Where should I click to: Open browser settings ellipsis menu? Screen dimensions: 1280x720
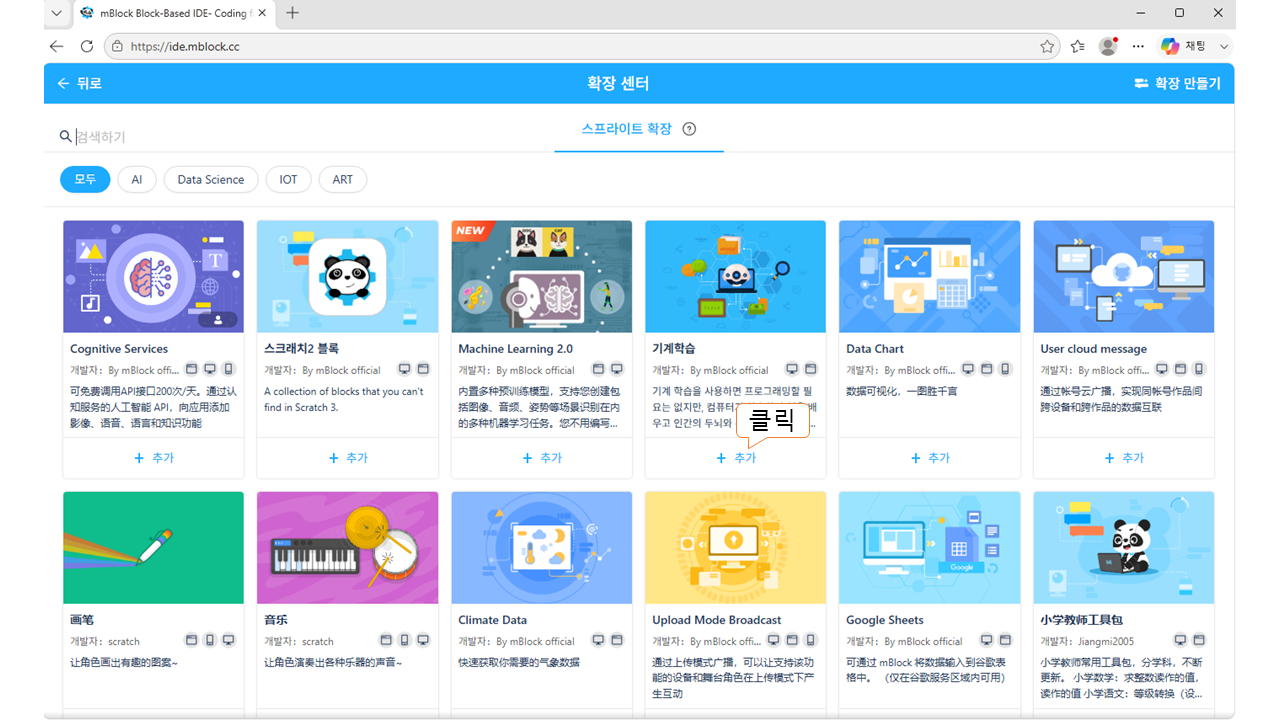pos(1138,46)
